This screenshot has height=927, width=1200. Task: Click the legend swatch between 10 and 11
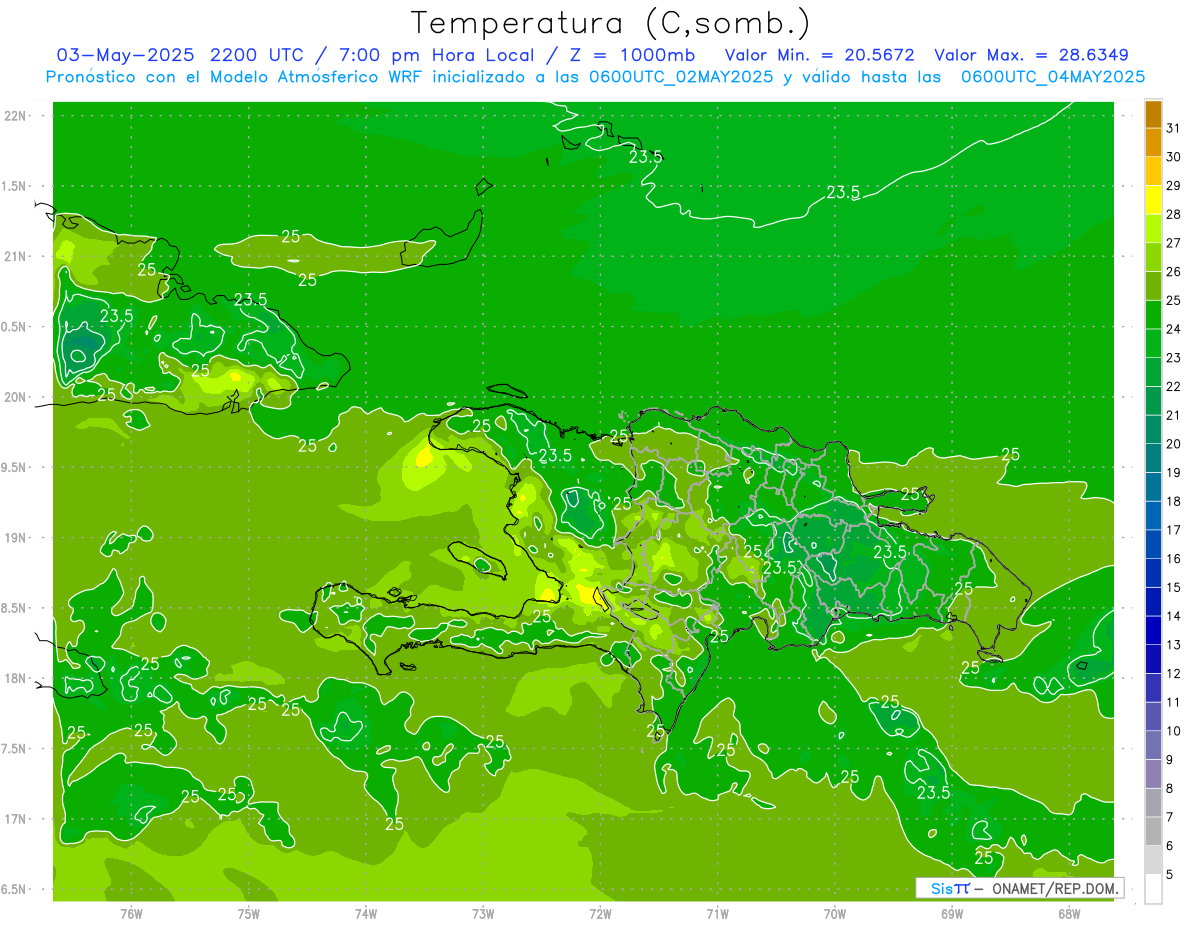click(1154, 717)
